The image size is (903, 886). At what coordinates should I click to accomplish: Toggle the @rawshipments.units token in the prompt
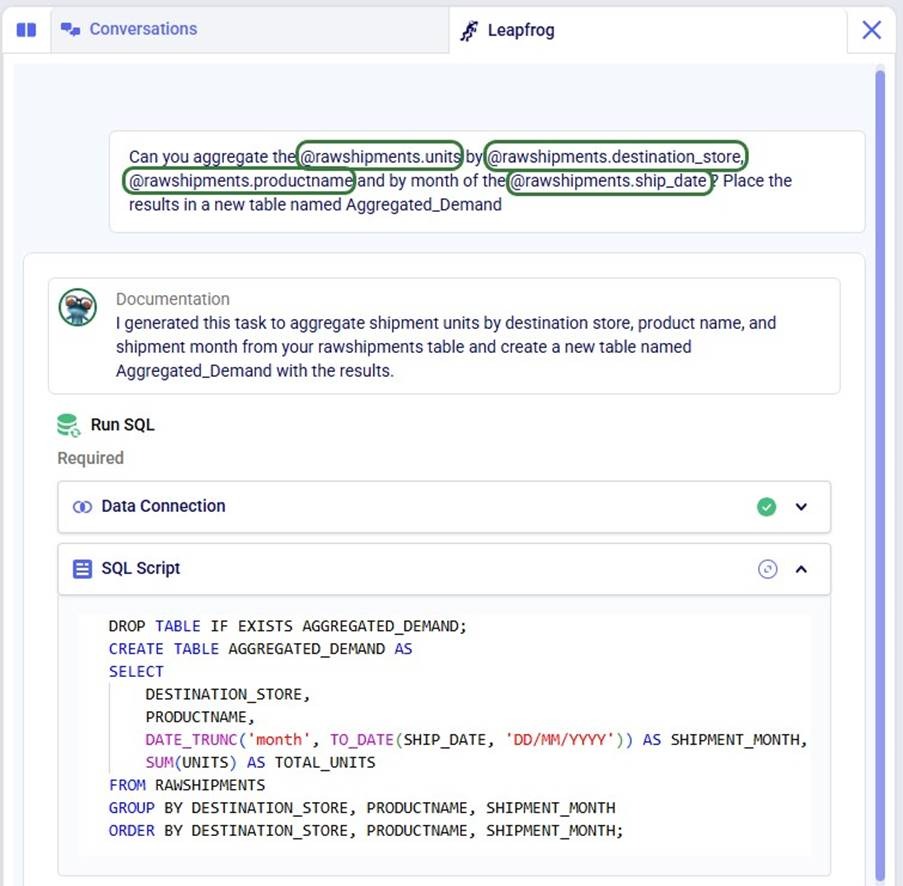378,156
